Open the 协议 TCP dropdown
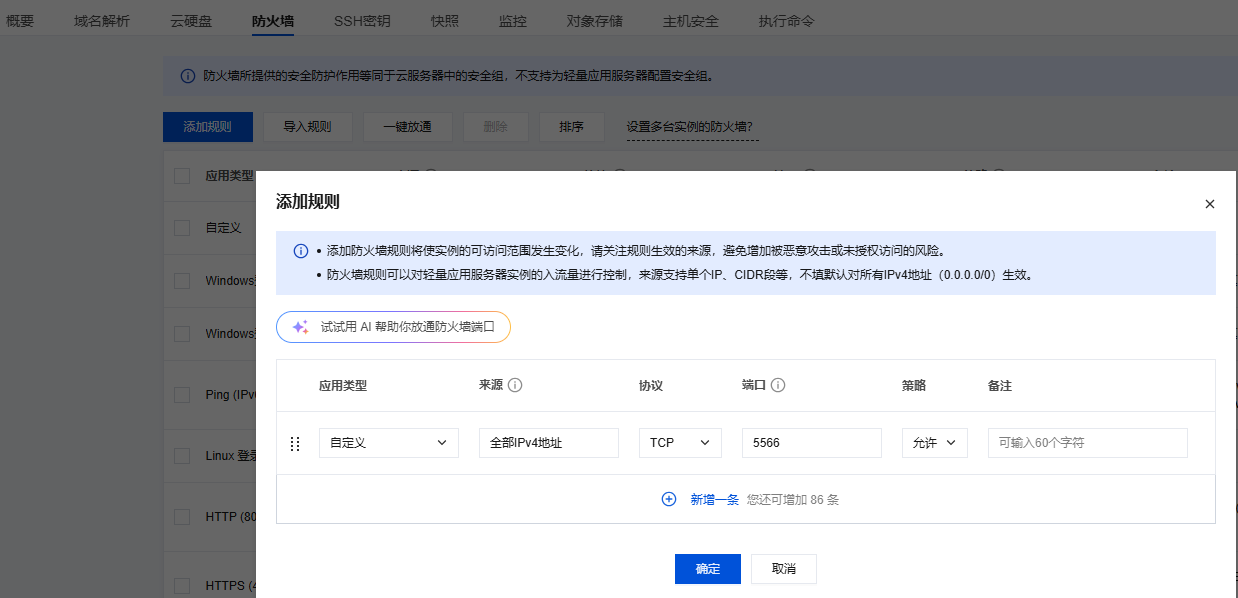This screenshot has height=598, width=1238. (x=680, y=443)
